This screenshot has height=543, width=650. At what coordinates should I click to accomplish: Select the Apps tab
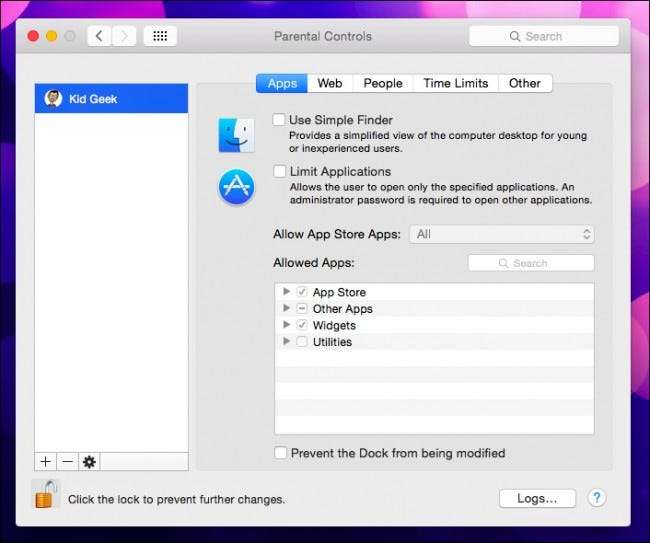[282, 83]
